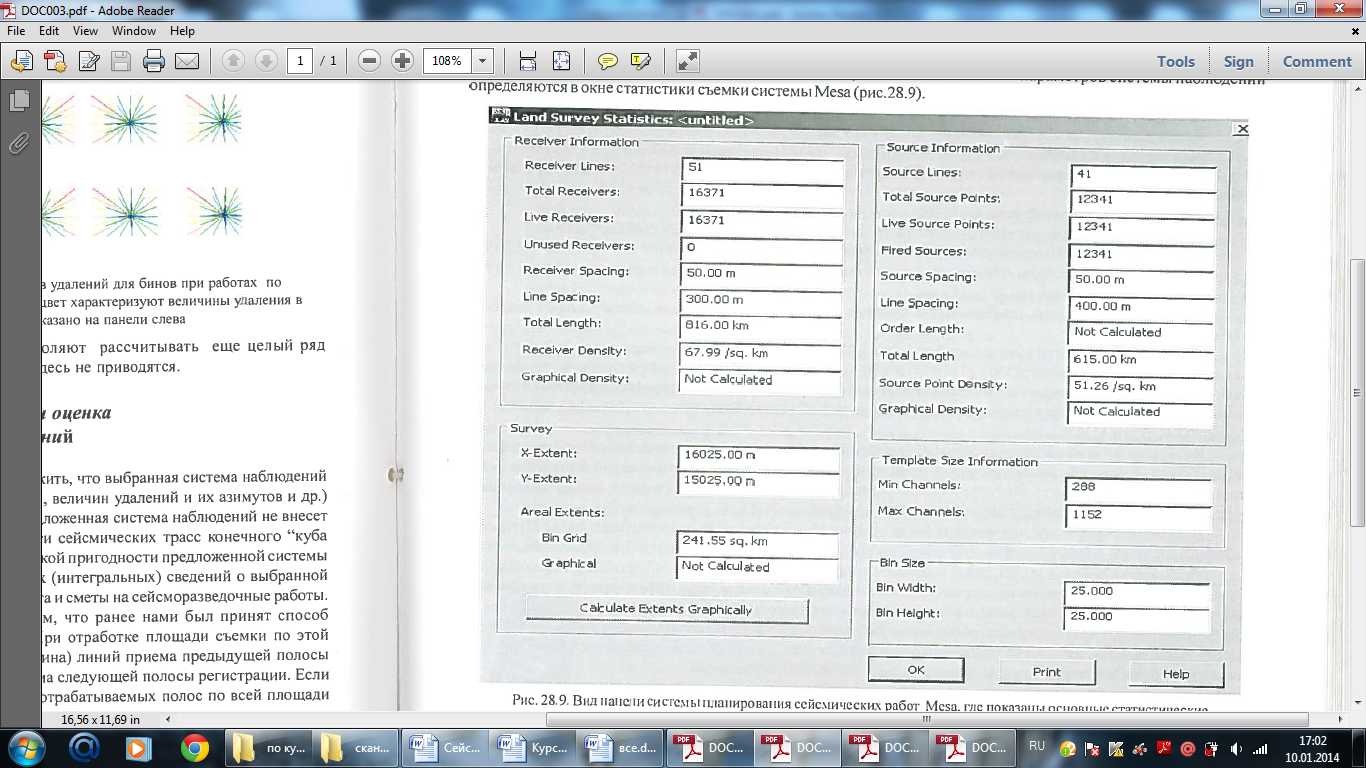Click the fit width scrolling mode icon
The width and height of the screenshot is (1366, 768).
tap(528, 61)
